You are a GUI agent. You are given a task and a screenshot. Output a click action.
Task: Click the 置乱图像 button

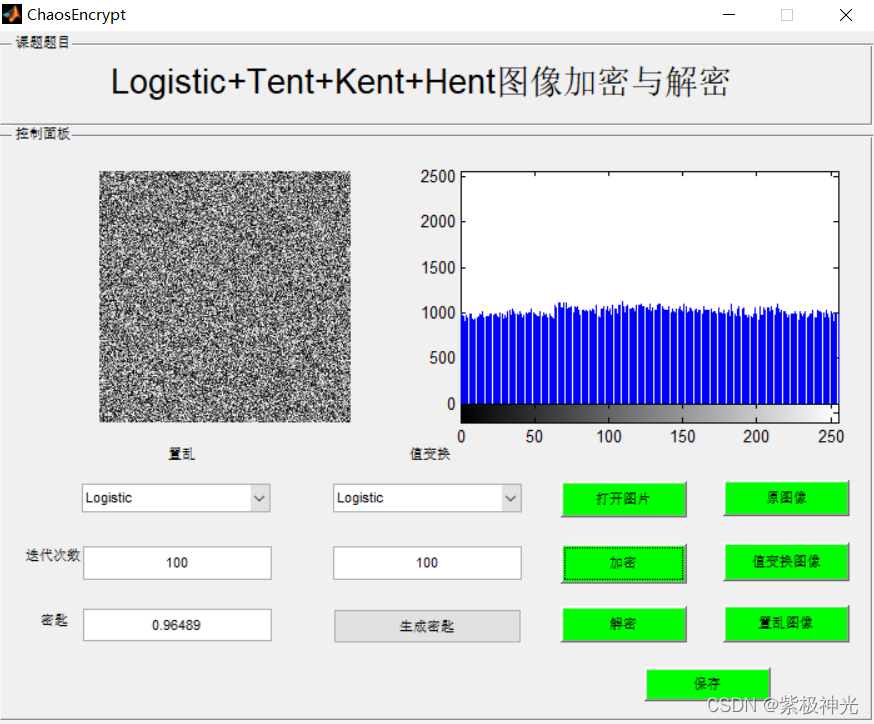786,623
